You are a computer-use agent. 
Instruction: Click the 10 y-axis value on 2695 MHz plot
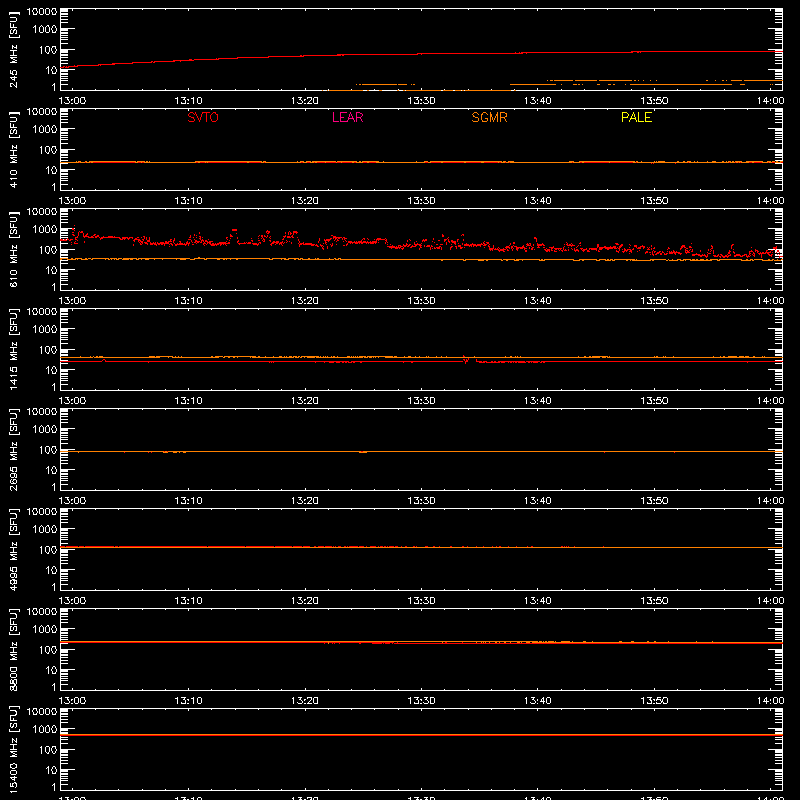point(51,470)
